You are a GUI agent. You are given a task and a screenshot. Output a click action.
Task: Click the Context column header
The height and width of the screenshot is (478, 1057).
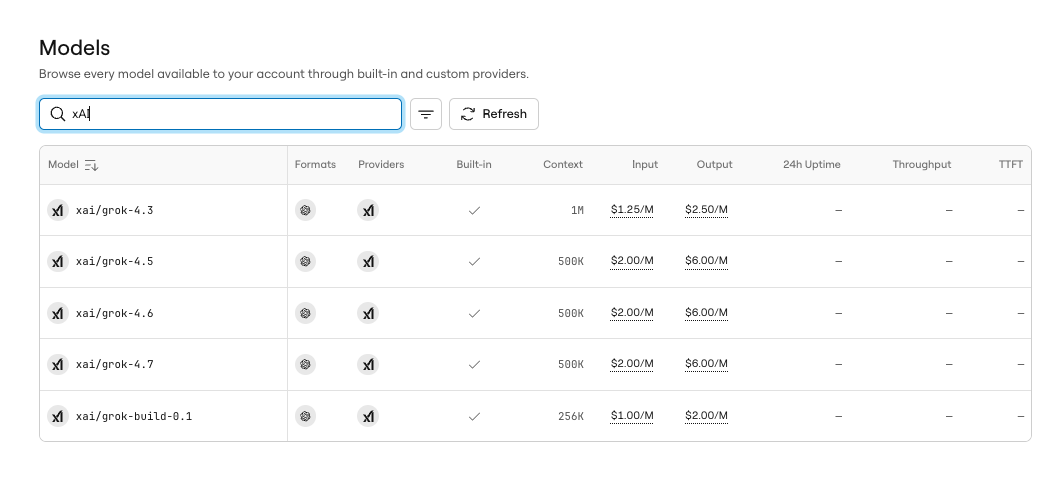coord(563,165)
